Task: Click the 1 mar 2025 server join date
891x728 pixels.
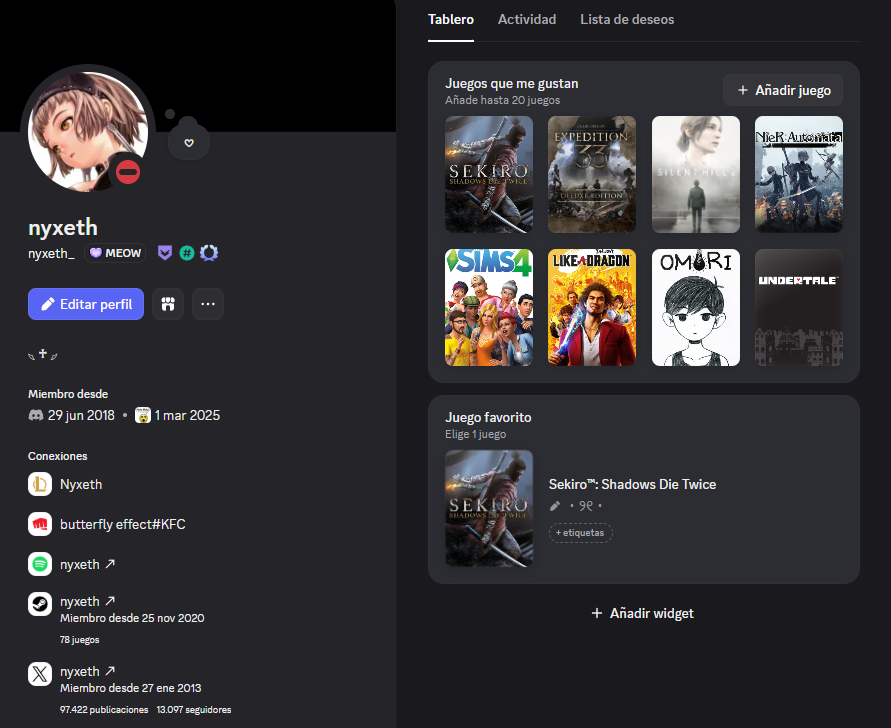Action: pos(187,415)
